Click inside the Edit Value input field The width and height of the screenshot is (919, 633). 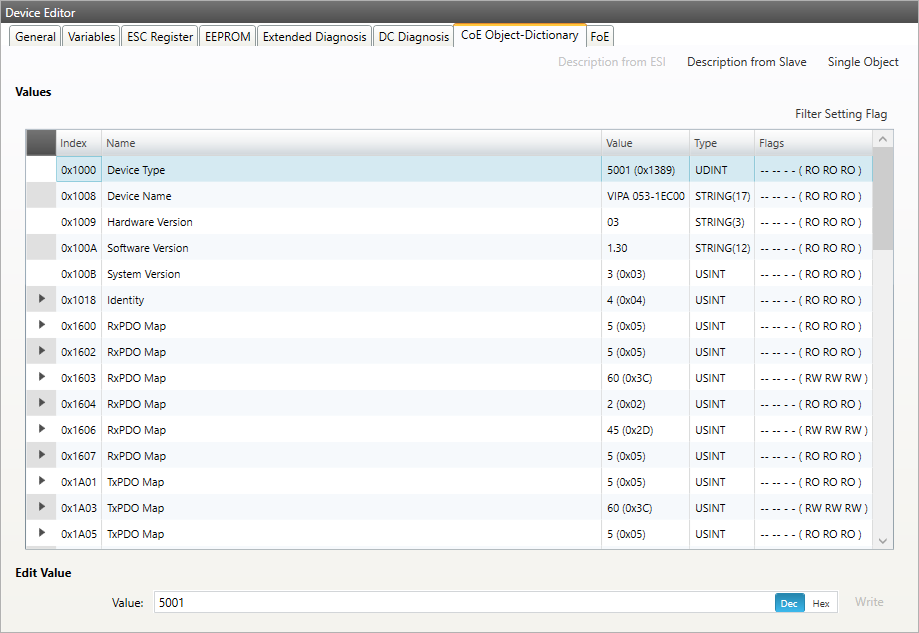coord(460,603)
